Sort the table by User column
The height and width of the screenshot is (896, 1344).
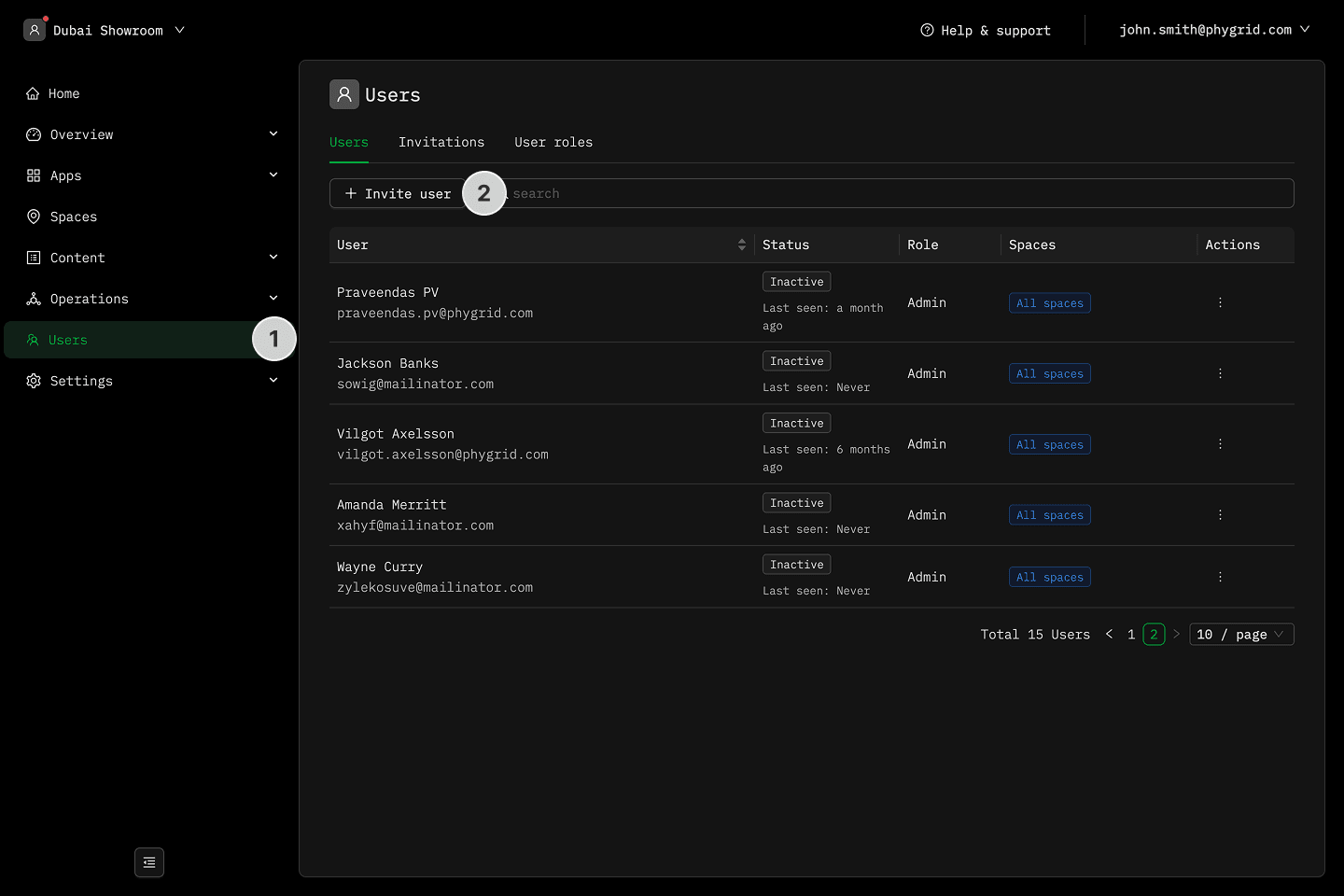click(x=741, y=245)
